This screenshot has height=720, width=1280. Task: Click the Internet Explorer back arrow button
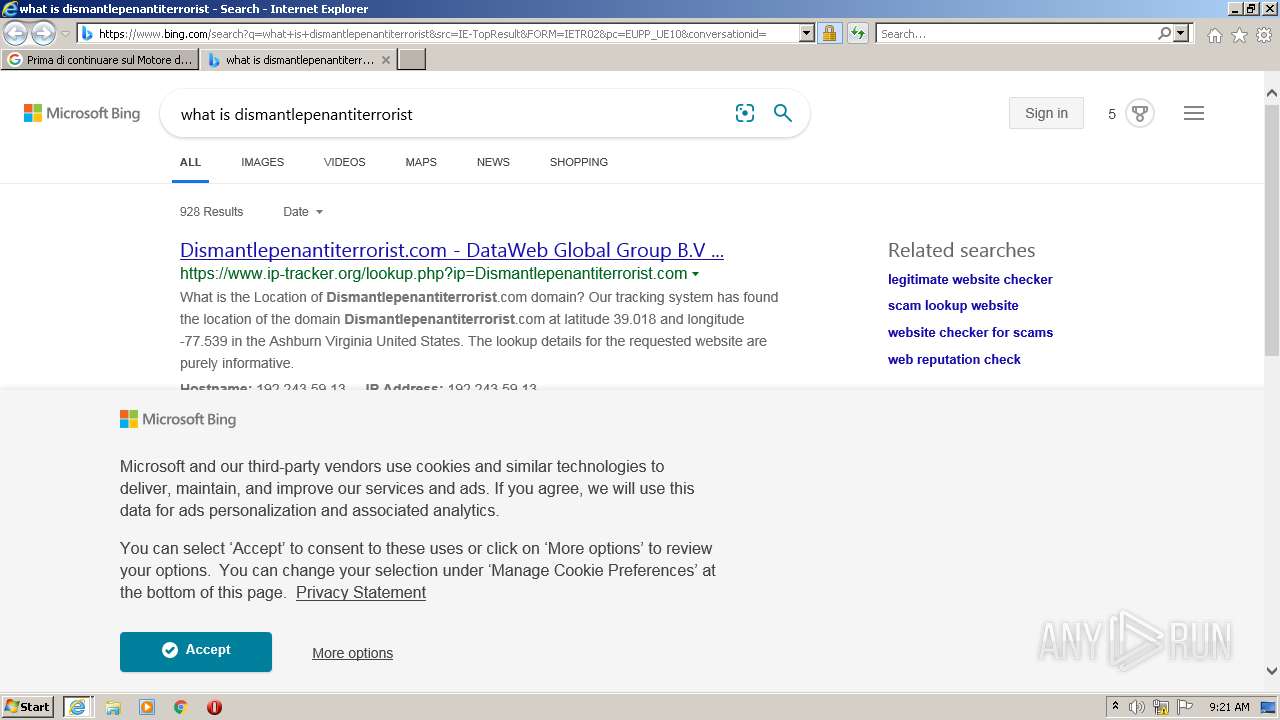click(15, 33)
